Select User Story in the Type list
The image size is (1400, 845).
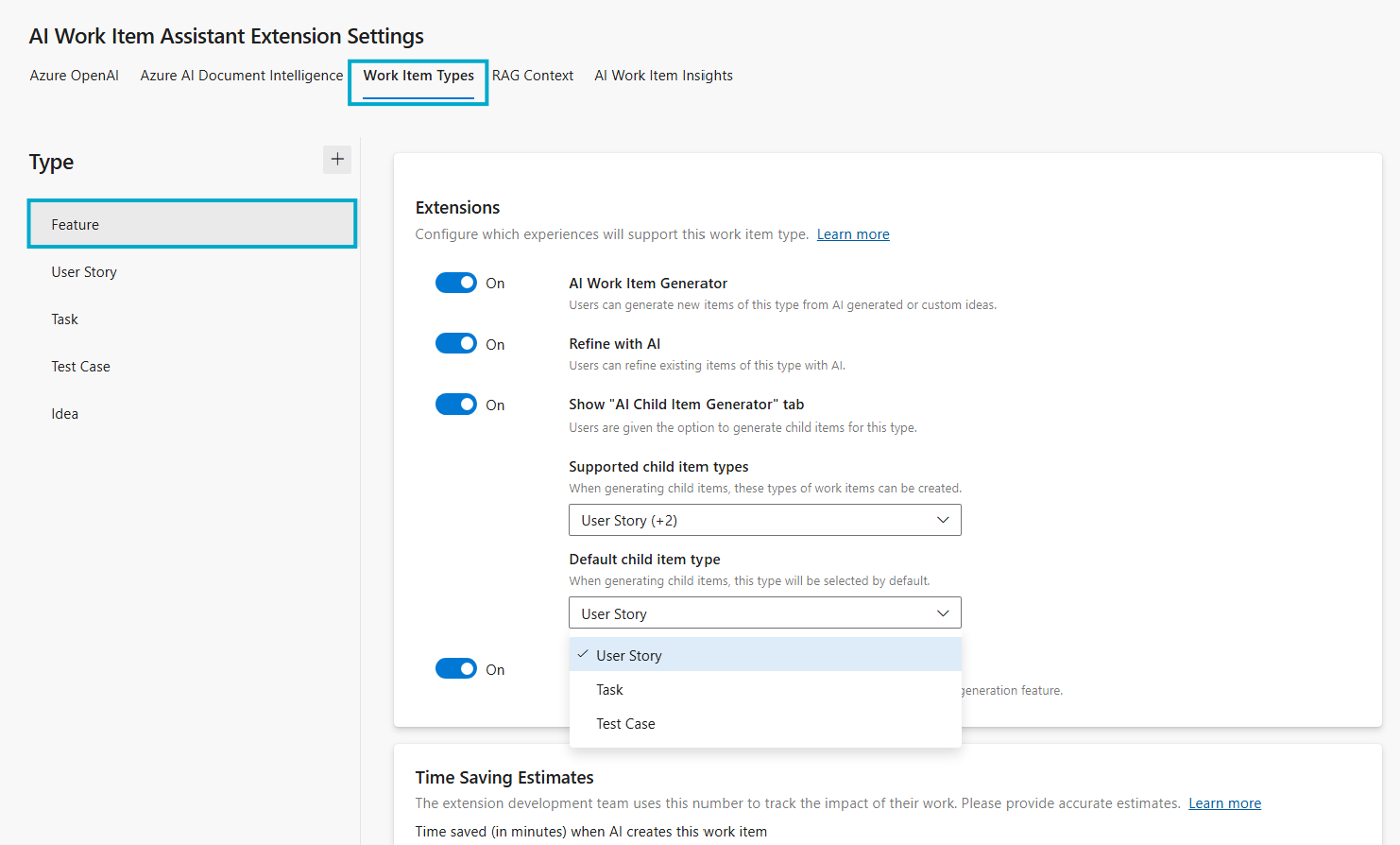tap(84, 271)
